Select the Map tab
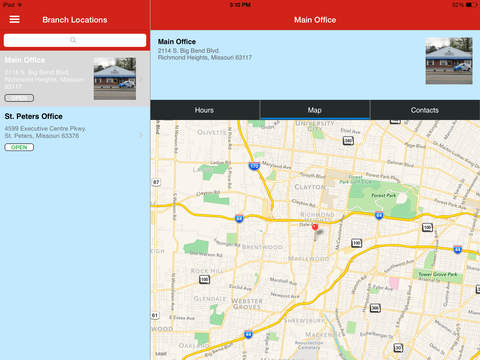480x360 pixels. tap(315, 110)
